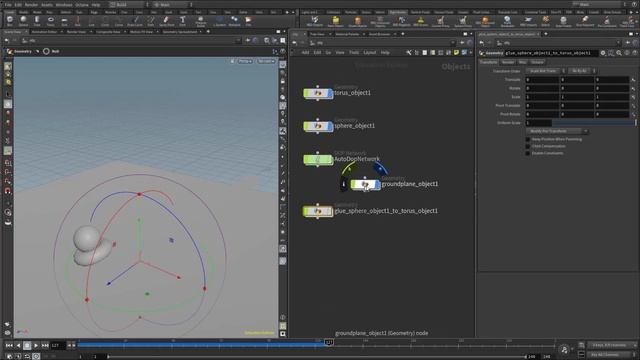Viewport: 640px width, 360px height.
Task: Toggle display flag on torus_object1 node
Action: (x=330, y=93)
